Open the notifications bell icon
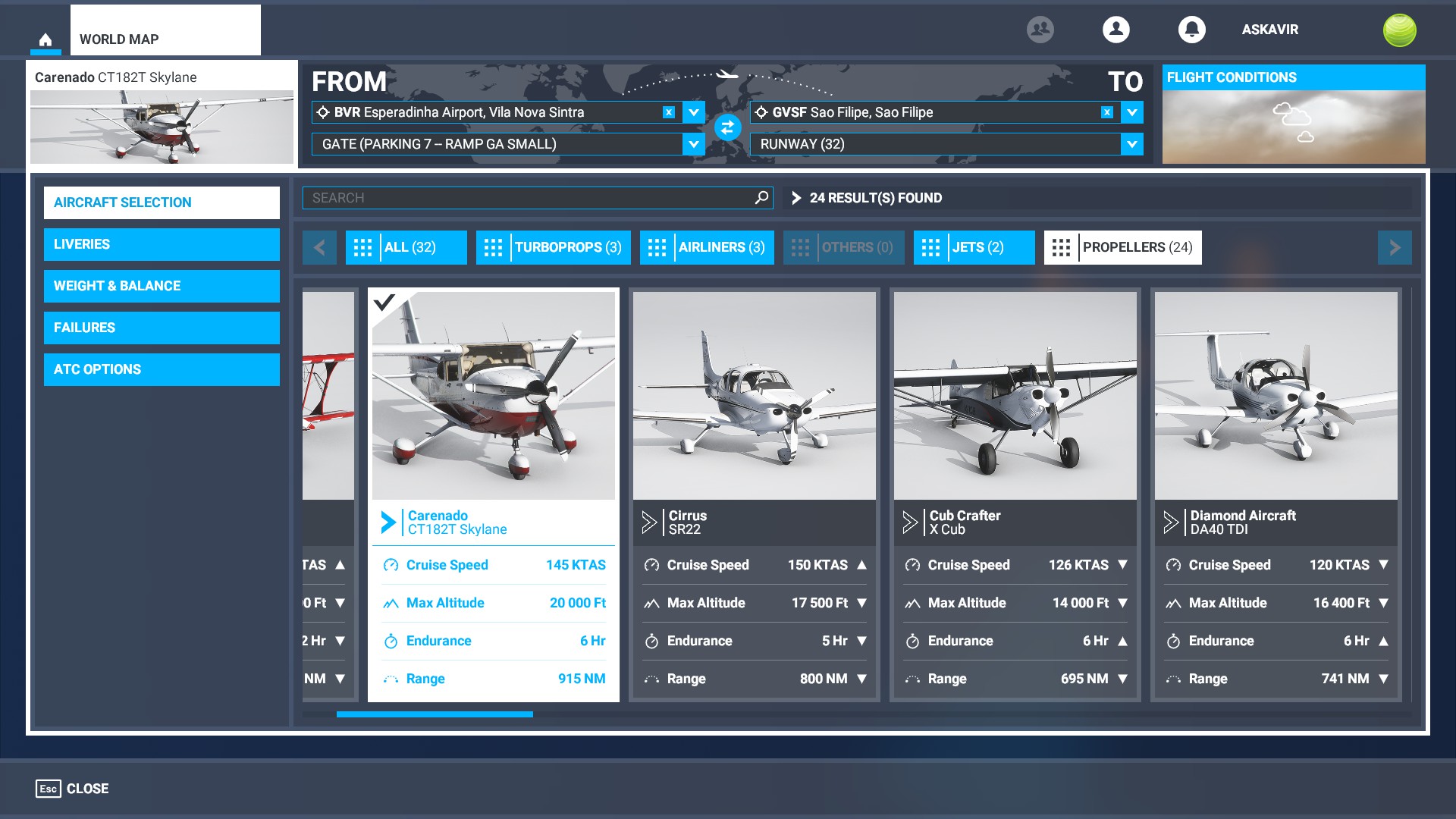 (x=1191, y=30)
